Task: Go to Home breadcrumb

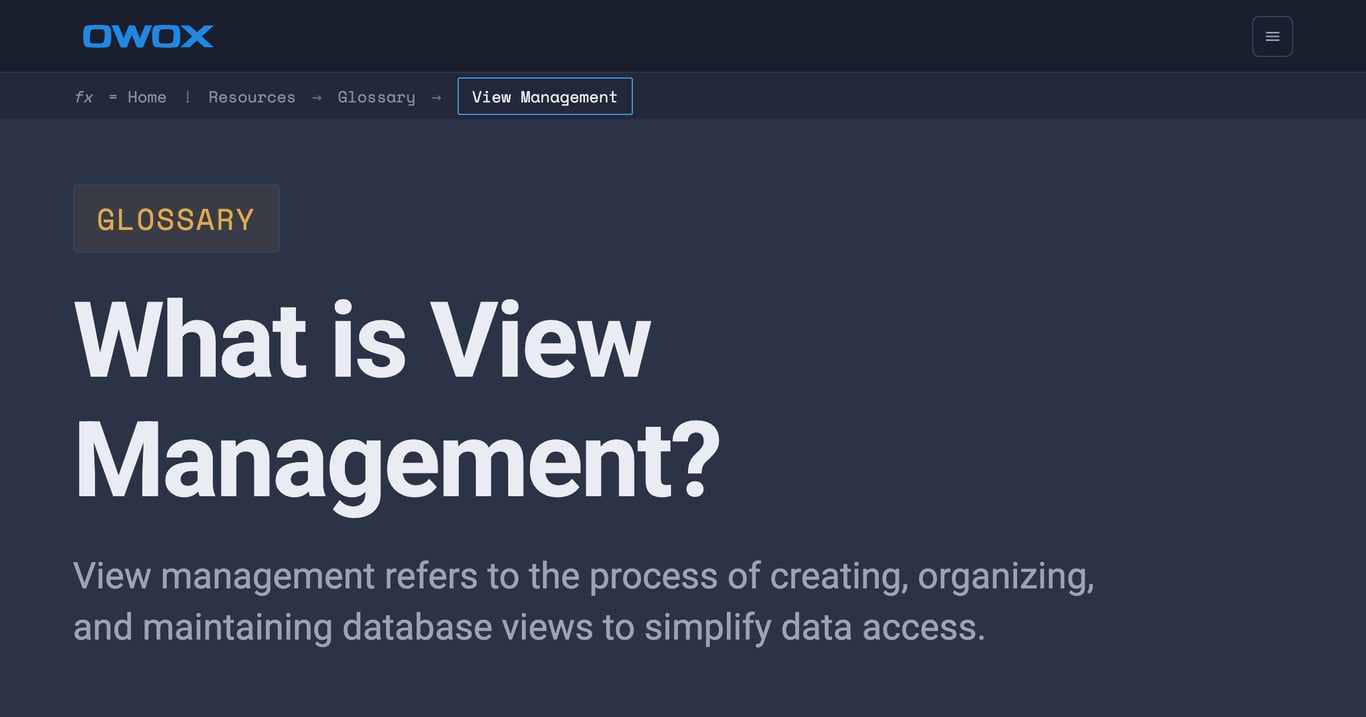Action: (147, 97)
